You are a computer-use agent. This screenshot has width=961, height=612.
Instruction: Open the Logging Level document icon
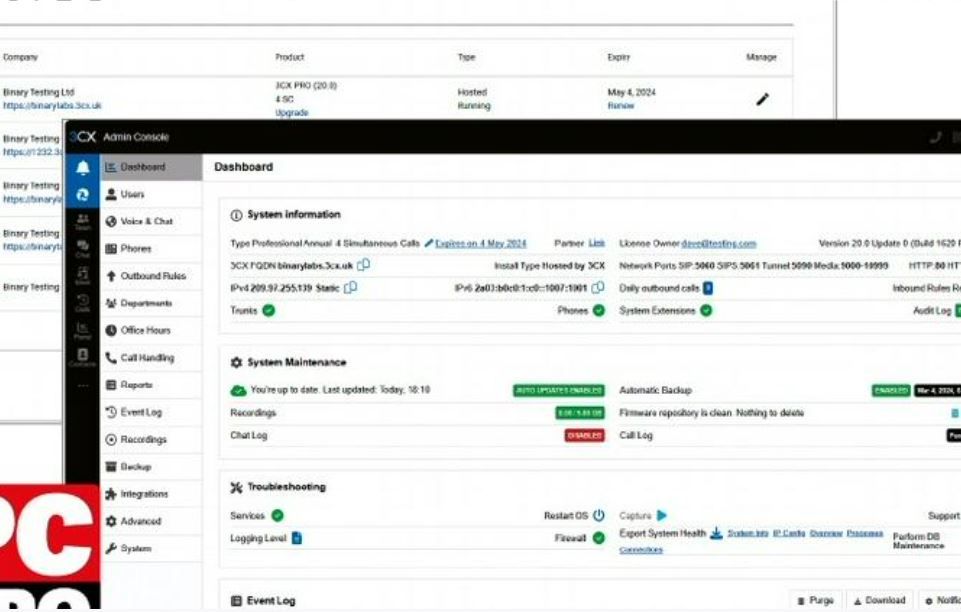[297, 538]
